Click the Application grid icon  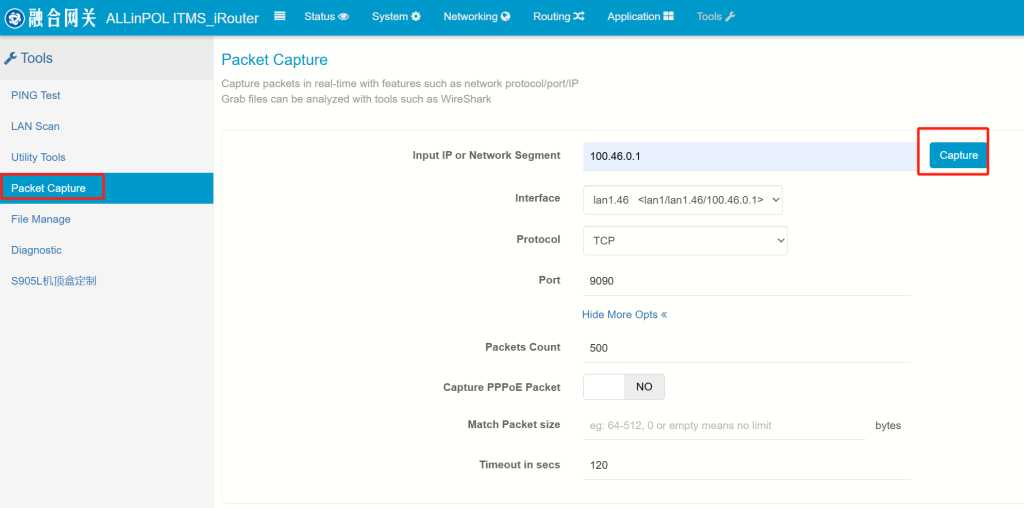click(668, 17)
